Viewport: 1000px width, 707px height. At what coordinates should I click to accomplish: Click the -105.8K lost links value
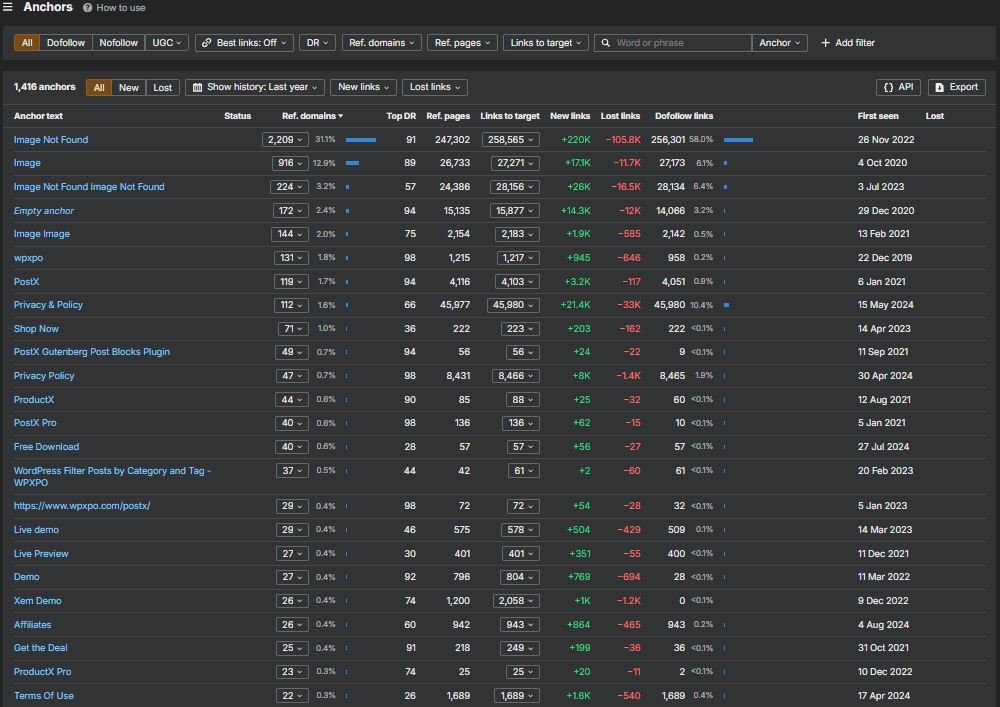click(x=622, y=140)
